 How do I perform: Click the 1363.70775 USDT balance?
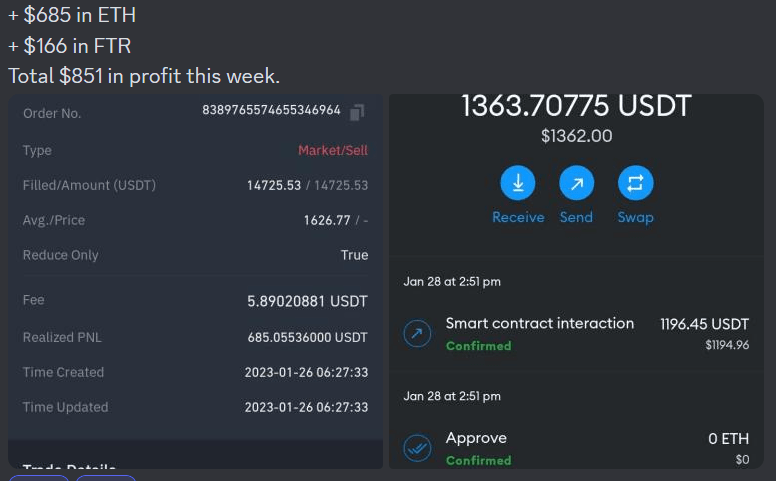(x=576, y=106)
